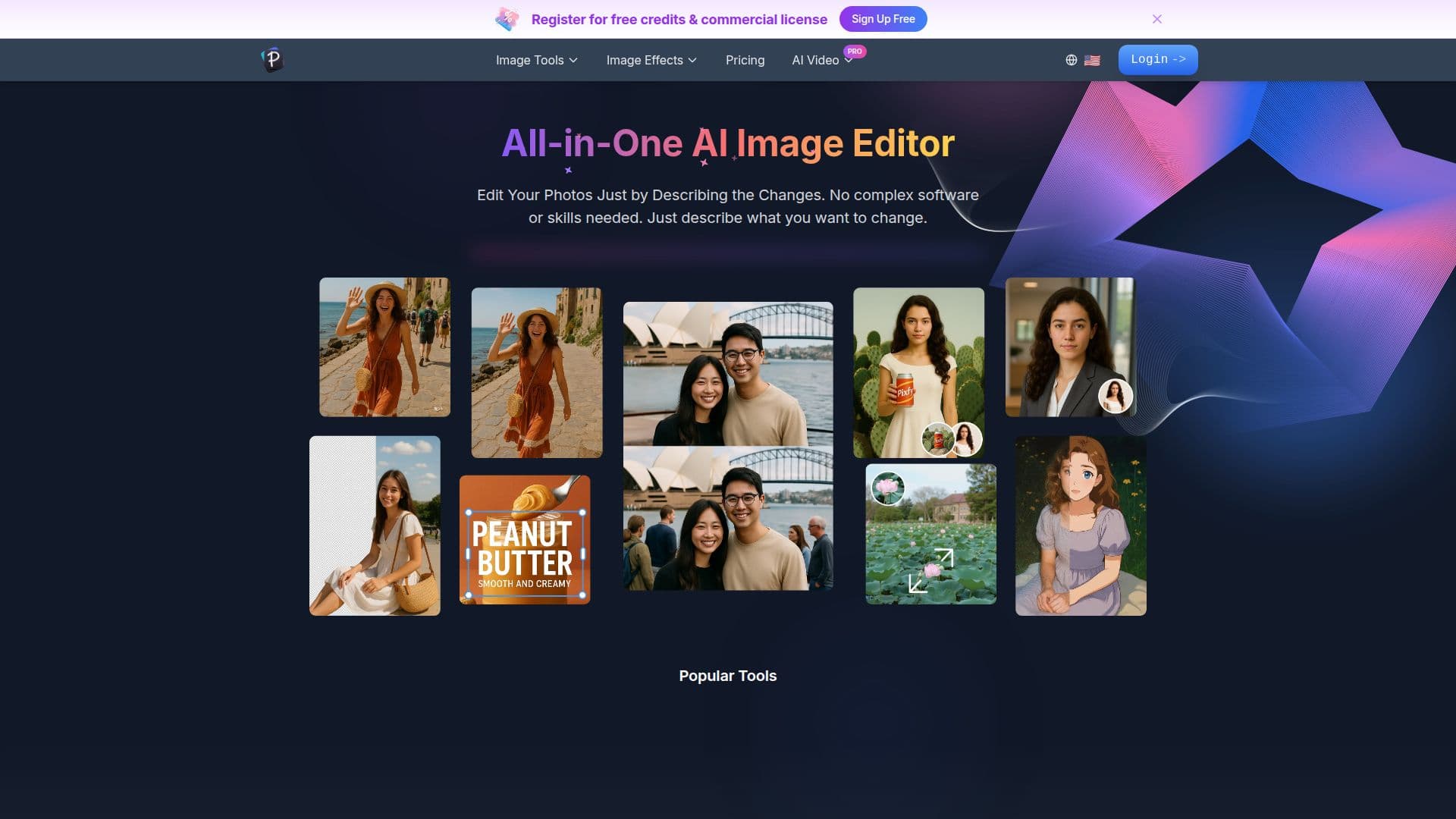Click the Pixfy 'P' logo icon

coord(272,59)
